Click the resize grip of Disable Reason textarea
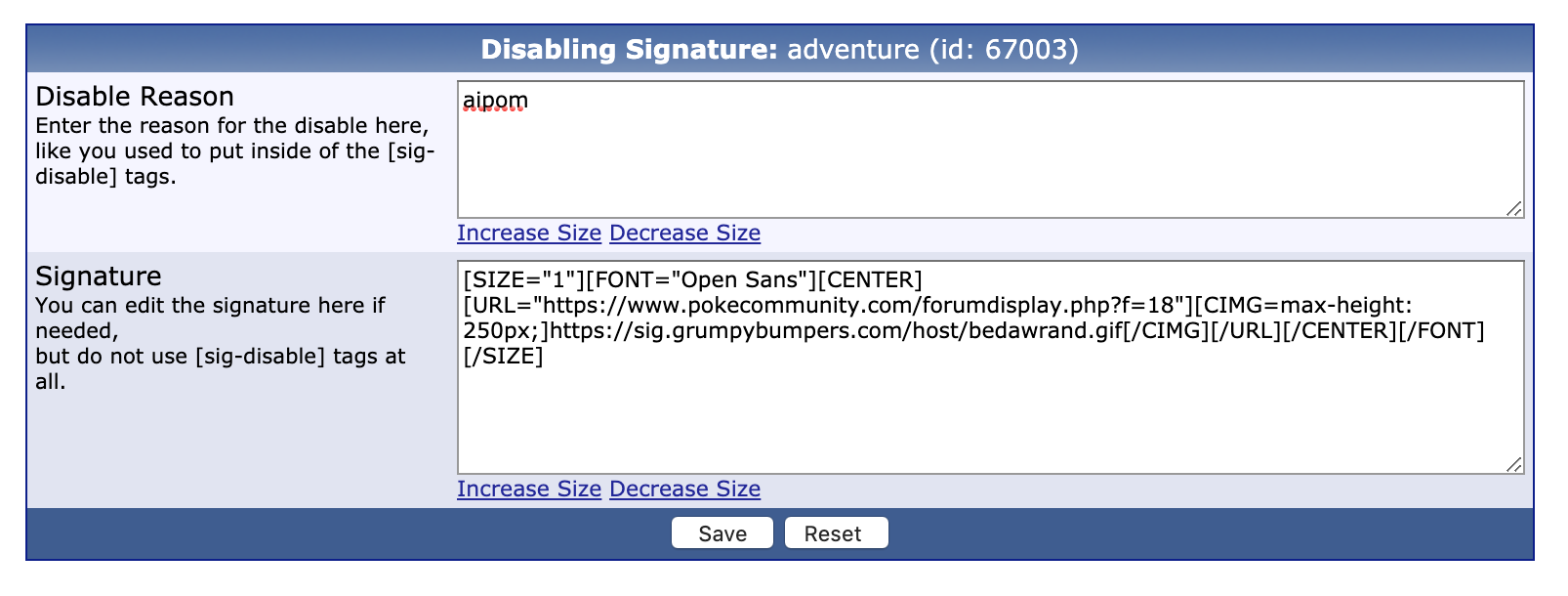The height and width of the screenshot is (596, 1568). (x=1514, y=208)
